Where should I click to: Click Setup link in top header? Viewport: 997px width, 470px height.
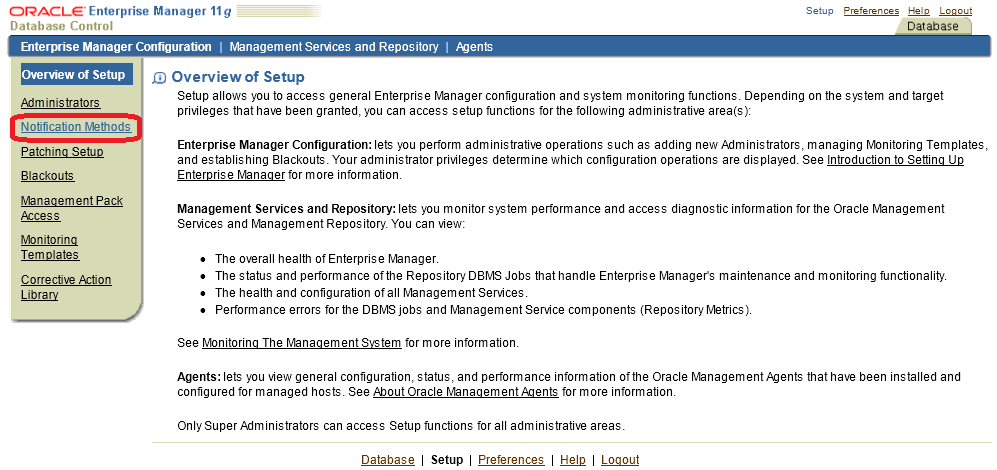820,11
